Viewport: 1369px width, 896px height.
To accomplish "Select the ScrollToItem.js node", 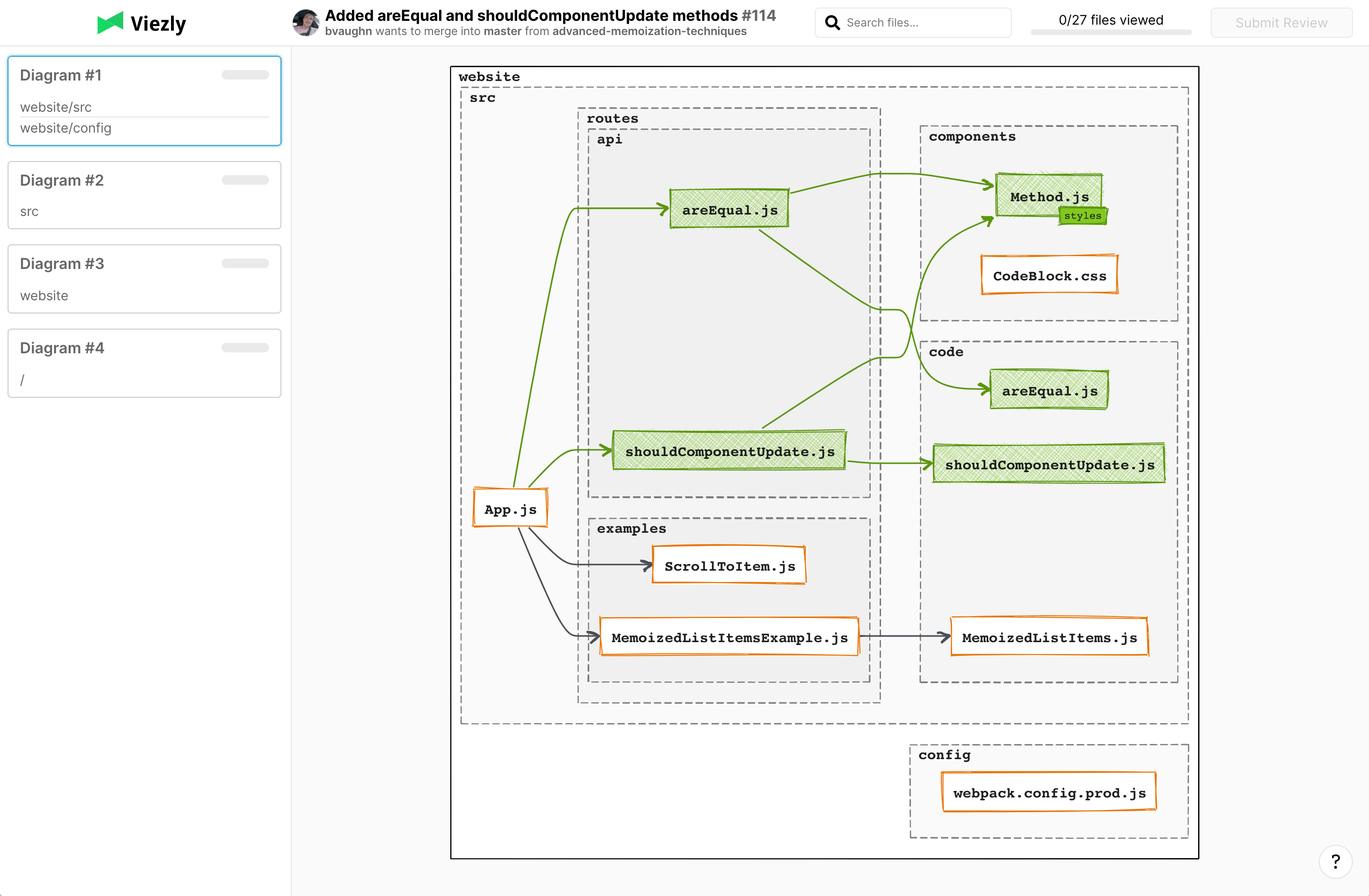I will (x=729, y=565).
